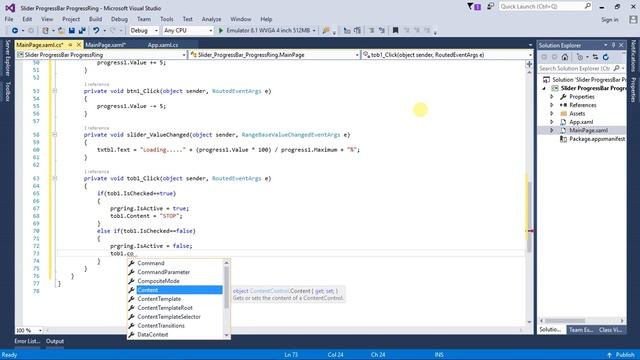Save the current file with the disk icon
This screenshot has width=640, height=360.
(x=71, y=31)
